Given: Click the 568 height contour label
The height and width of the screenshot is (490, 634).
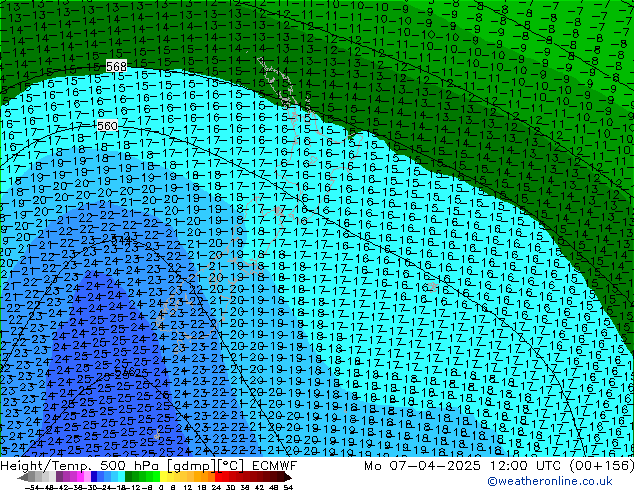Looking at the screenshot, I should [116, 66].
